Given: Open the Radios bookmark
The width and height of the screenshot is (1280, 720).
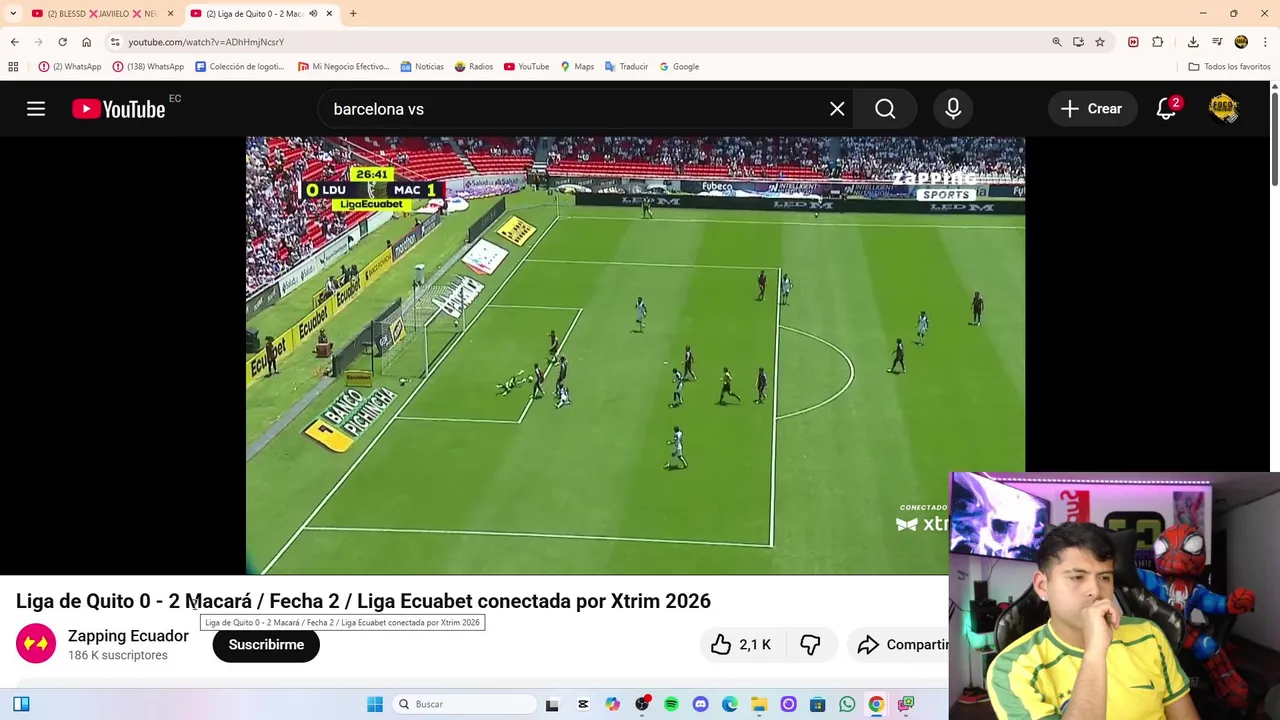Looking at the screenshot, I should click(x=474, y=67).
